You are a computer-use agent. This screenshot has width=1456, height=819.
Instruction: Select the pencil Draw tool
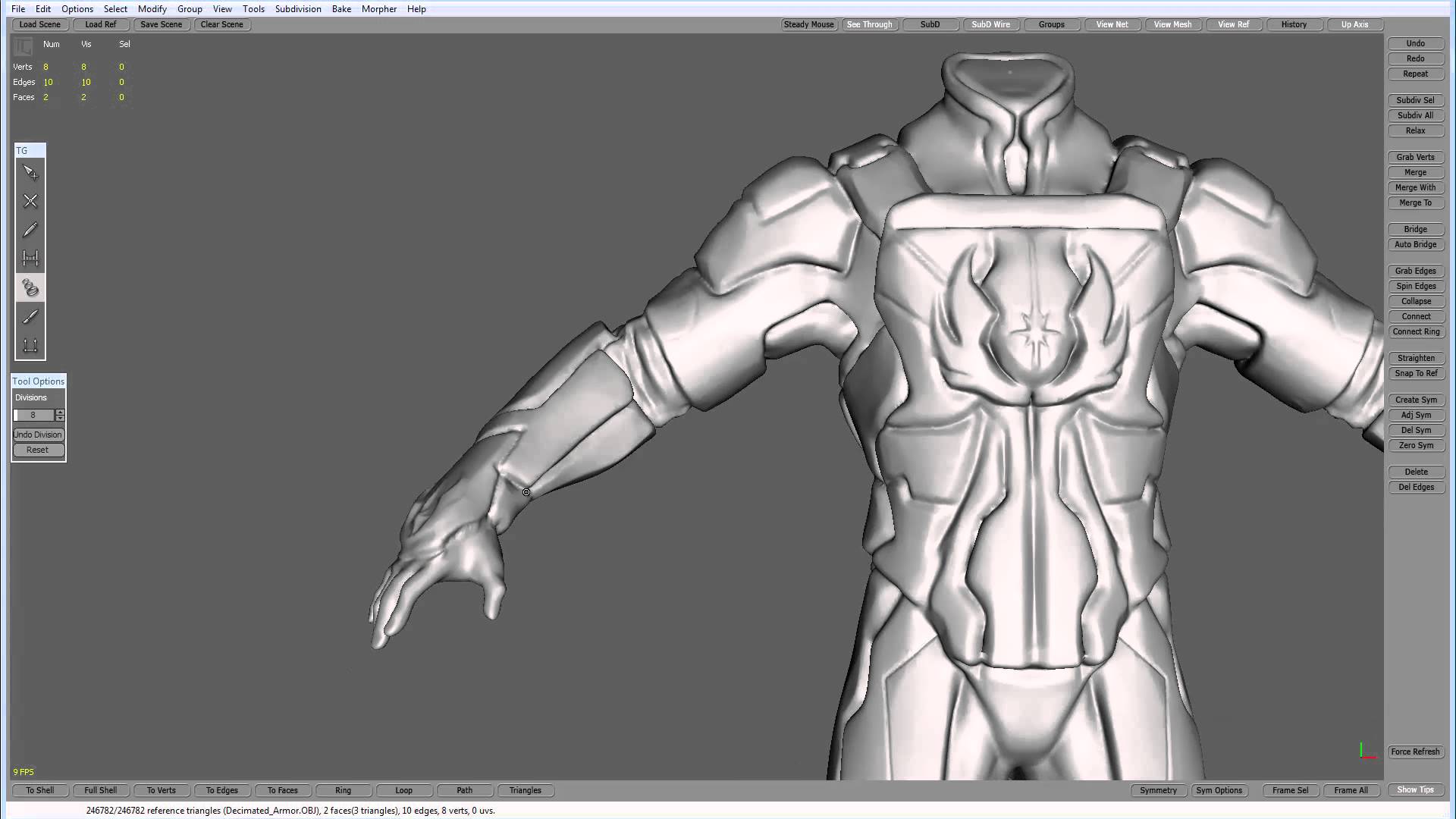[30, 230]
